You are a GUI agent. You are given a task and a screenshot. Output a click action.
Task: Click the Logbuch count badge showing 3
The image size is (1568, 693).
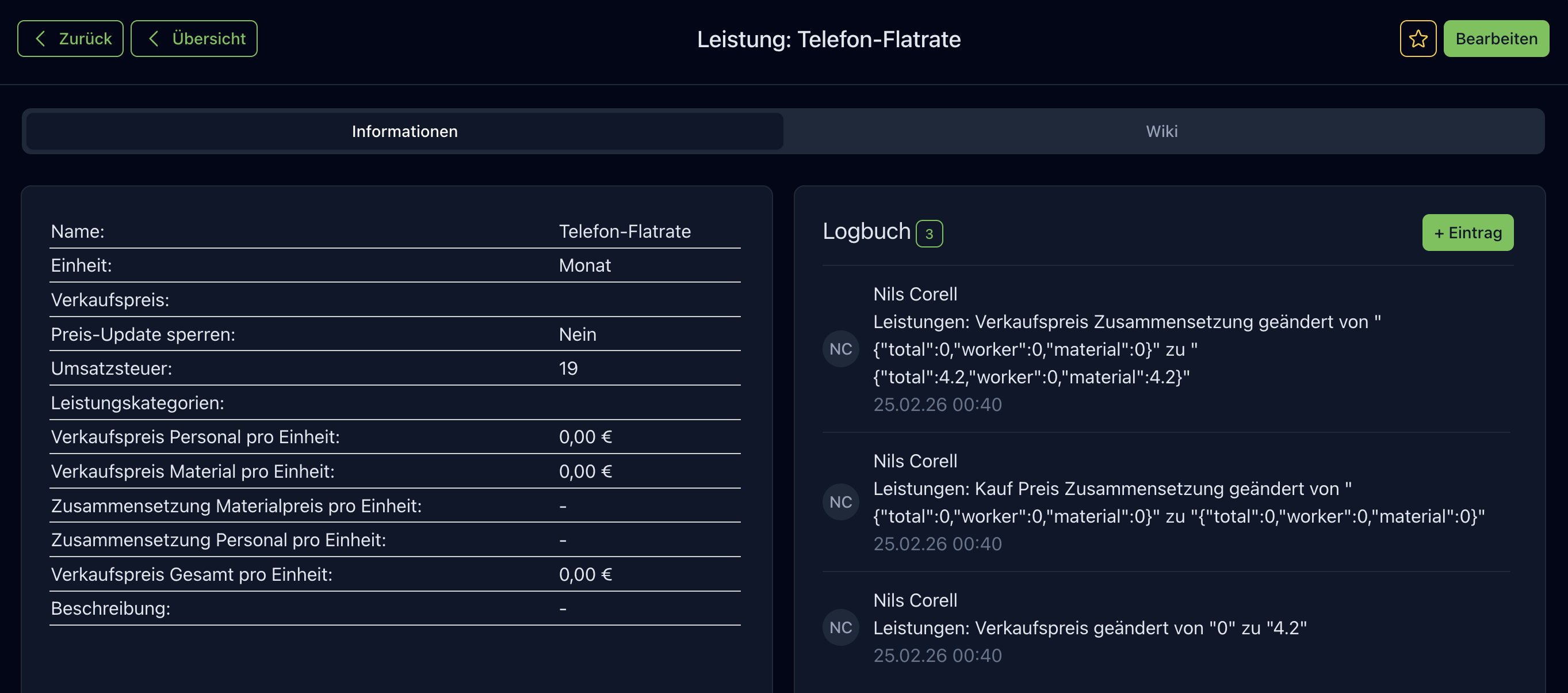[x=929, y=234]
